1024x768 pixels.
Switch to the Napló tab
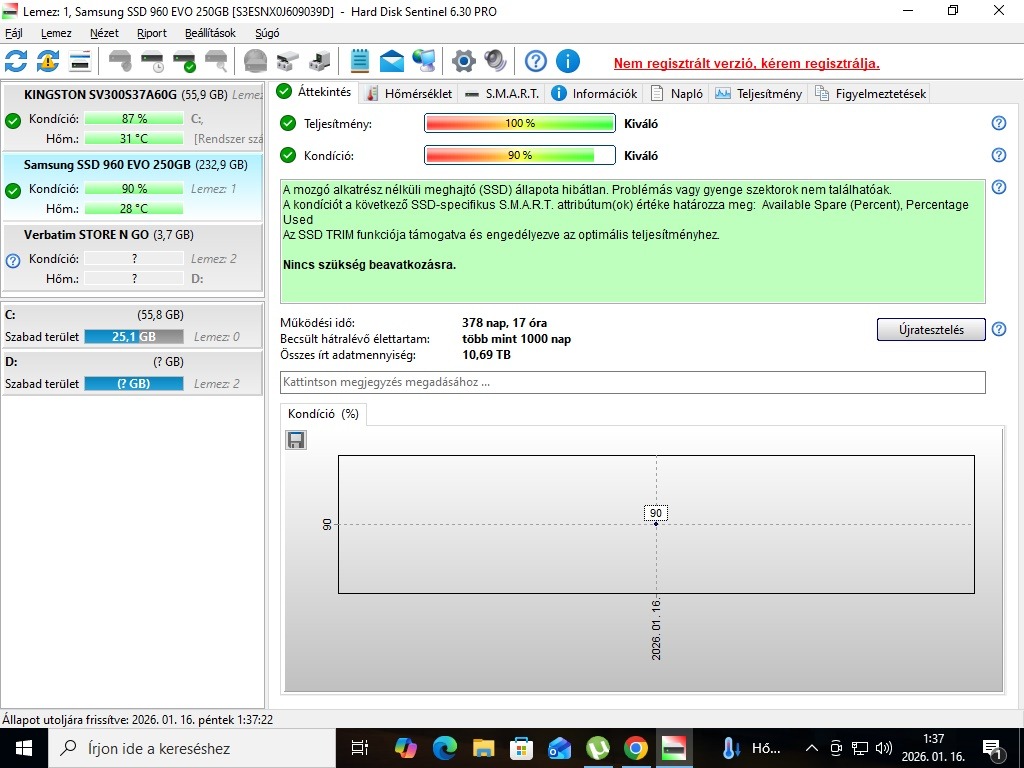pos(677,93)
